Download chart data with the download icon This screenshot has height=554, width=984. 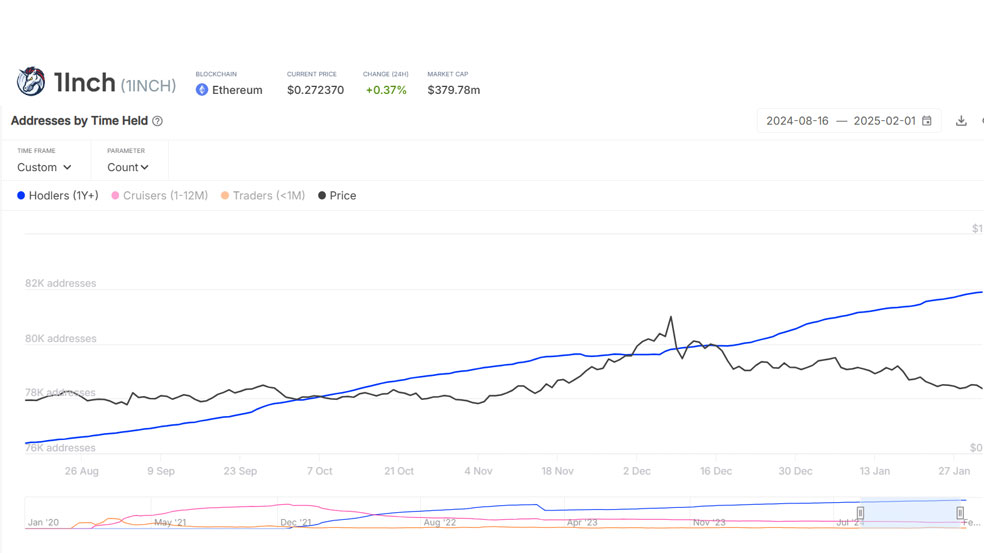(x=961, y=120)
